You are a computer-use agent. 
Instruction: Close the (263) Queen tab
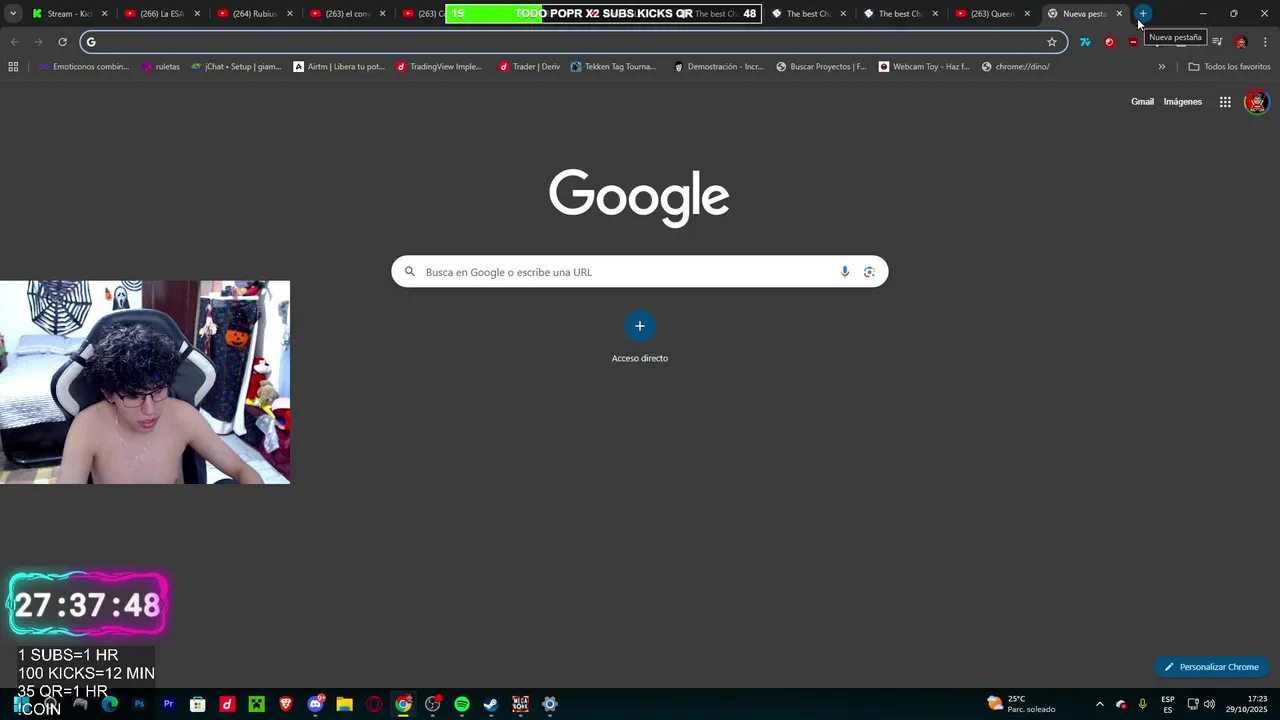point(1027,14)
